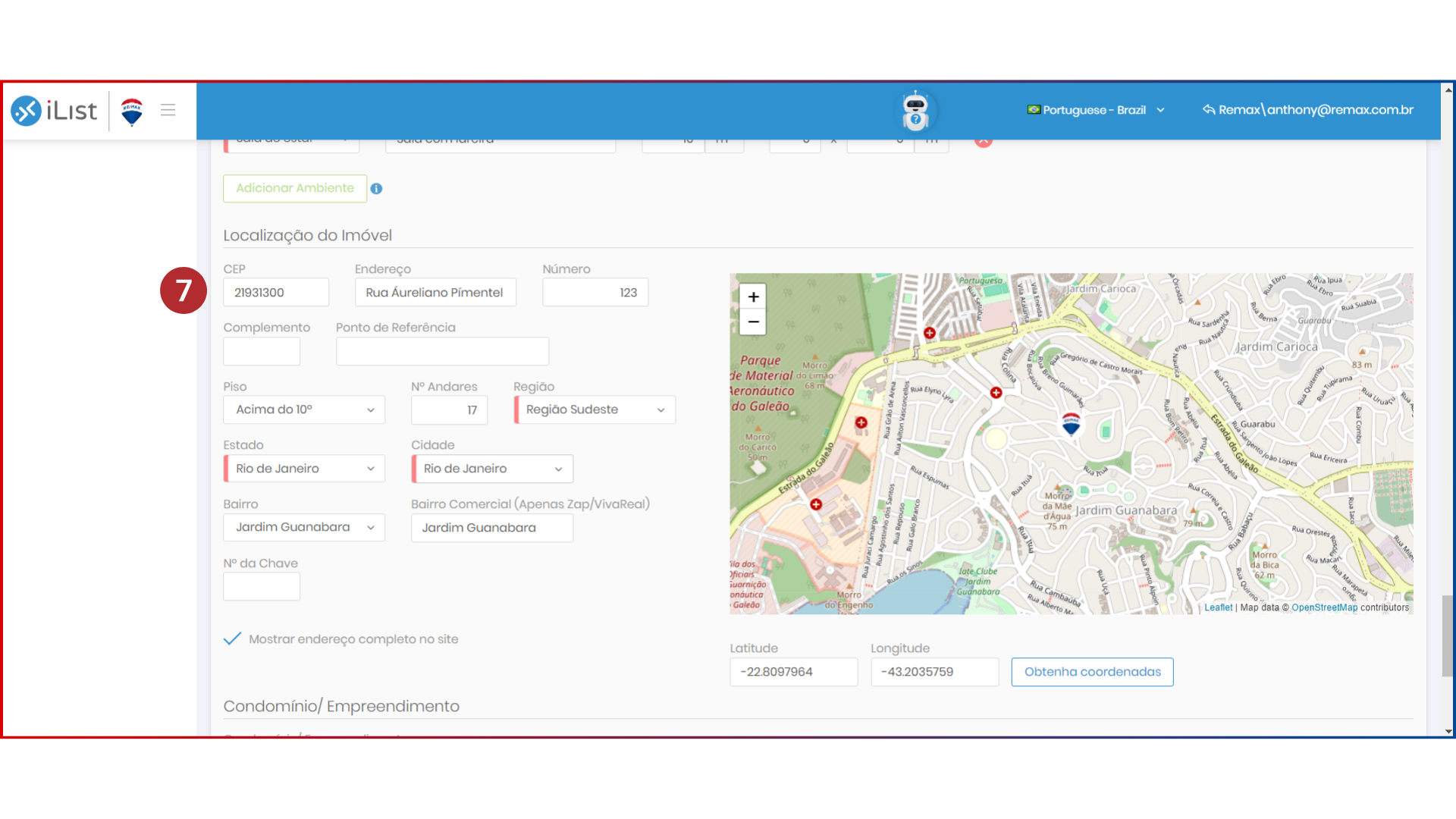The width and height of the screenshot is (1456, 819).
Task: Click Obtenha coordenadas button
Action: click(1093, 672)
